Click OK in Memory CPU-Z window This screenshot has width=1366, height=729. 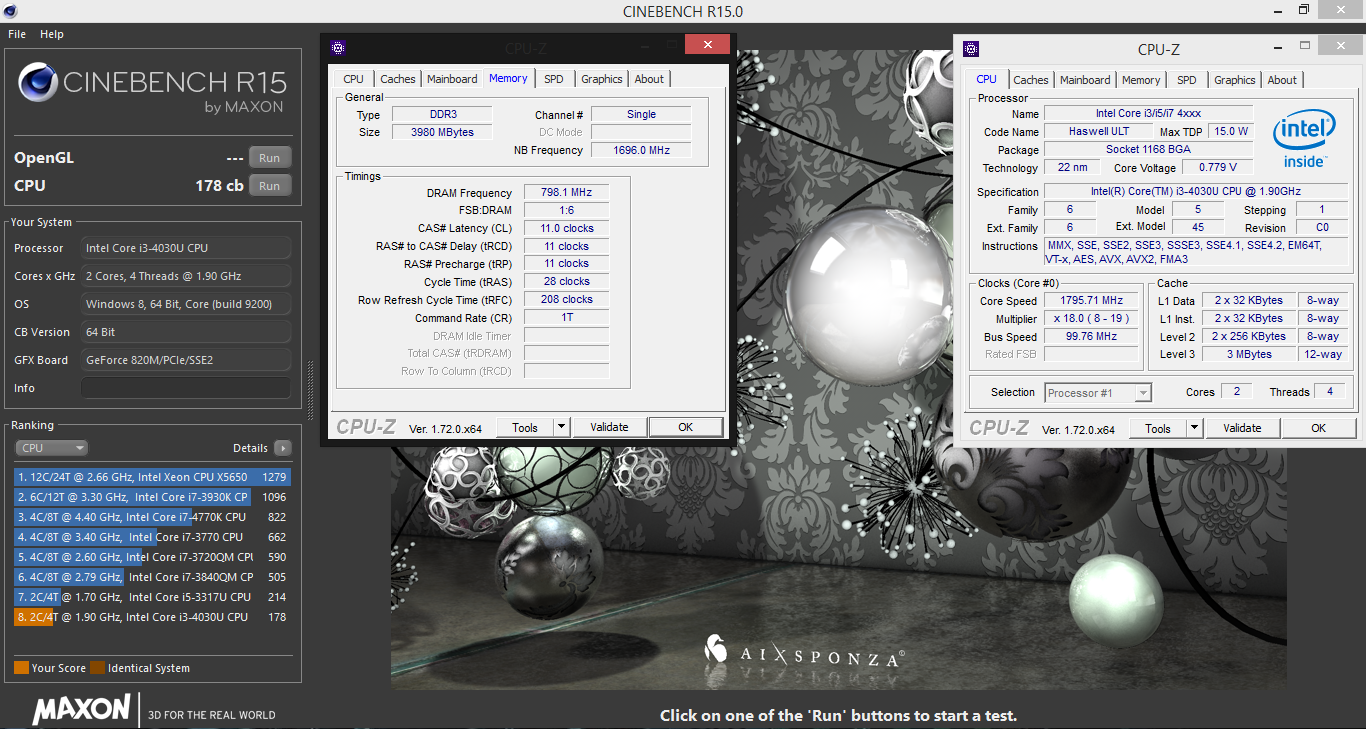pos(685,427)
